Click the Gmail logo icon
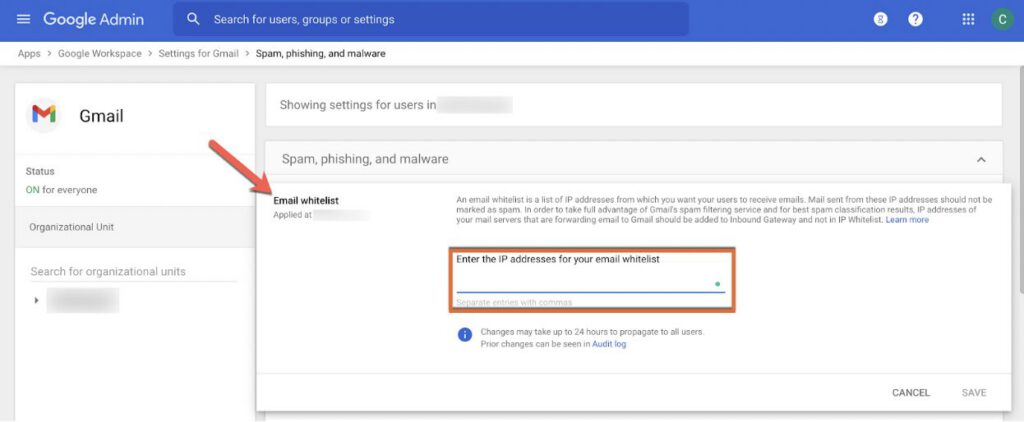The width and height of the screenshot is (1024, 422). [44, 115]
